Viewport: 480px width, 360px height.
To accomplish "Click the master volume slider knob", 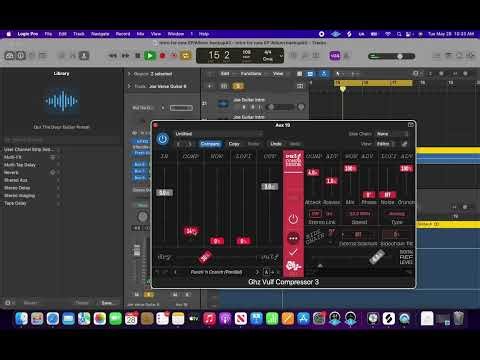I will click(400, 56).
